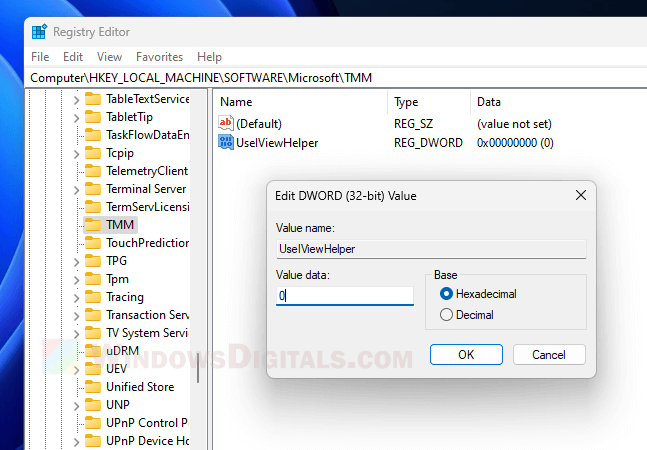Select the TMM key label in tree
The height and width of the screenshot is (450, 647).
coord(120,225)
